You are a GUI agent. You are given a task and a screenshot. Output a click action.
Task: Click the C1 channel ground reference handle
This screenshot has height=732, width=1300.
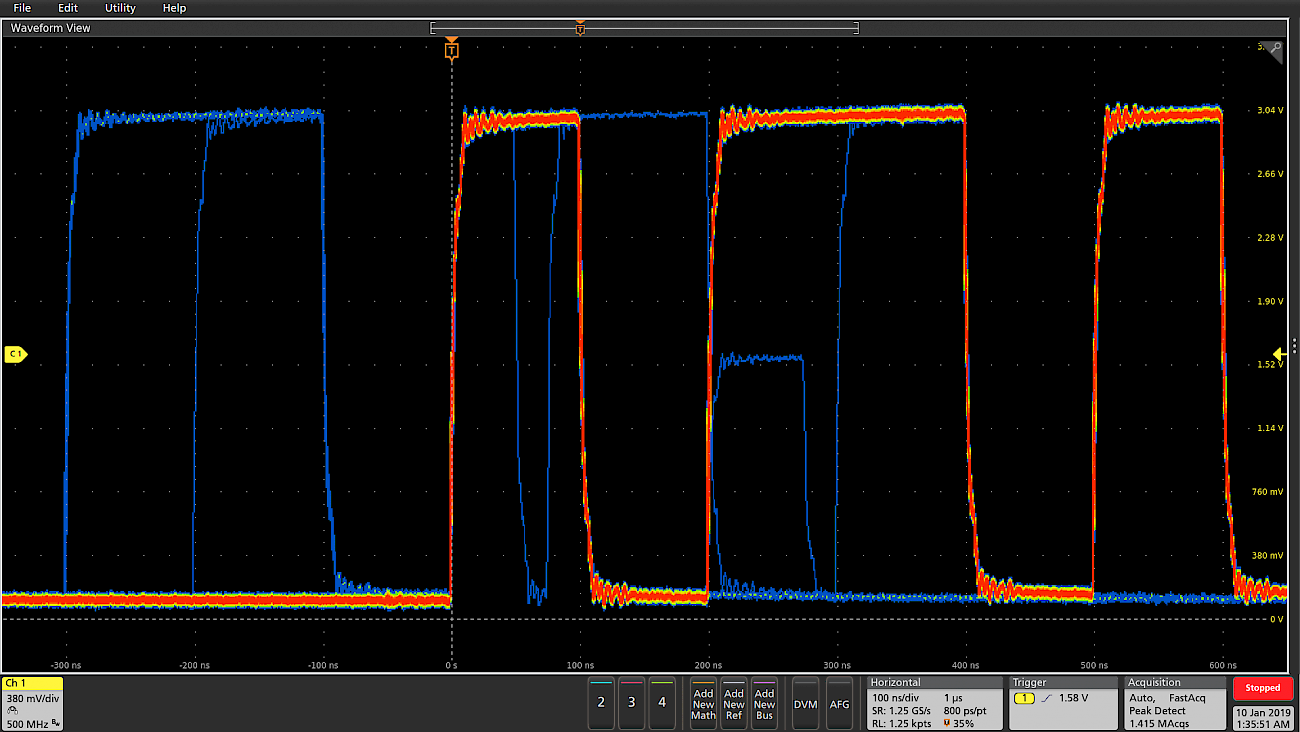[x=15, y=354]
